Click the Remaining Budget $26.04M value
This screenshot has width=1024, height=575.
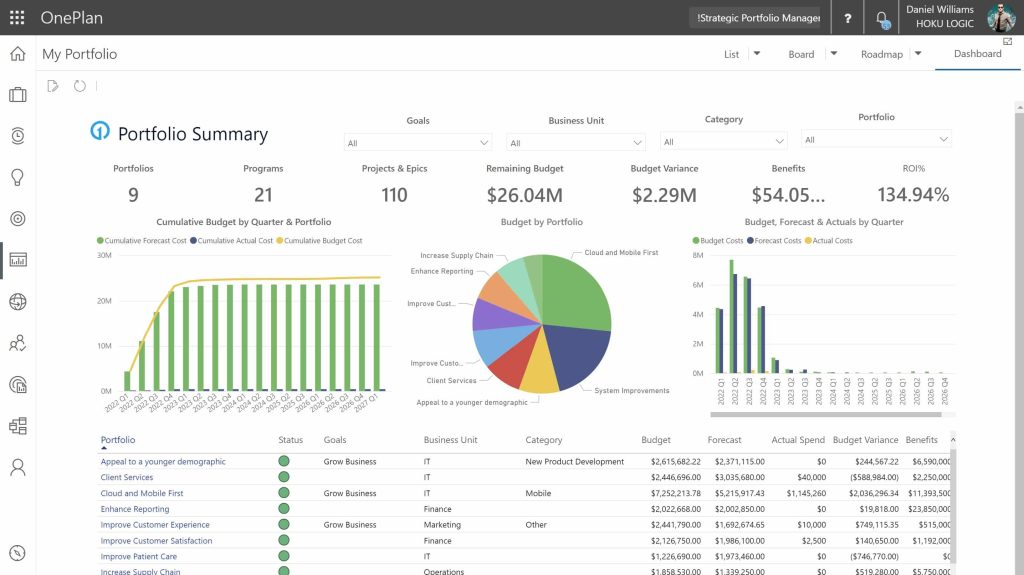(524, 195)
